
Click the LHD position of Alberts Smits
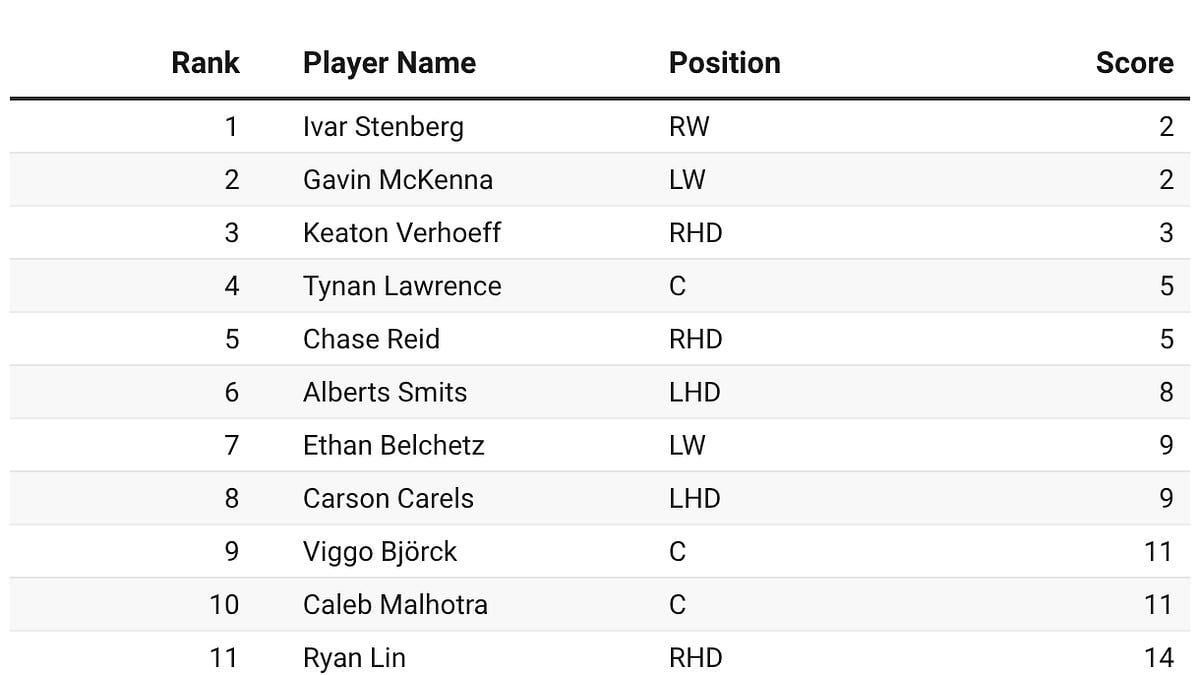[694, 392]
